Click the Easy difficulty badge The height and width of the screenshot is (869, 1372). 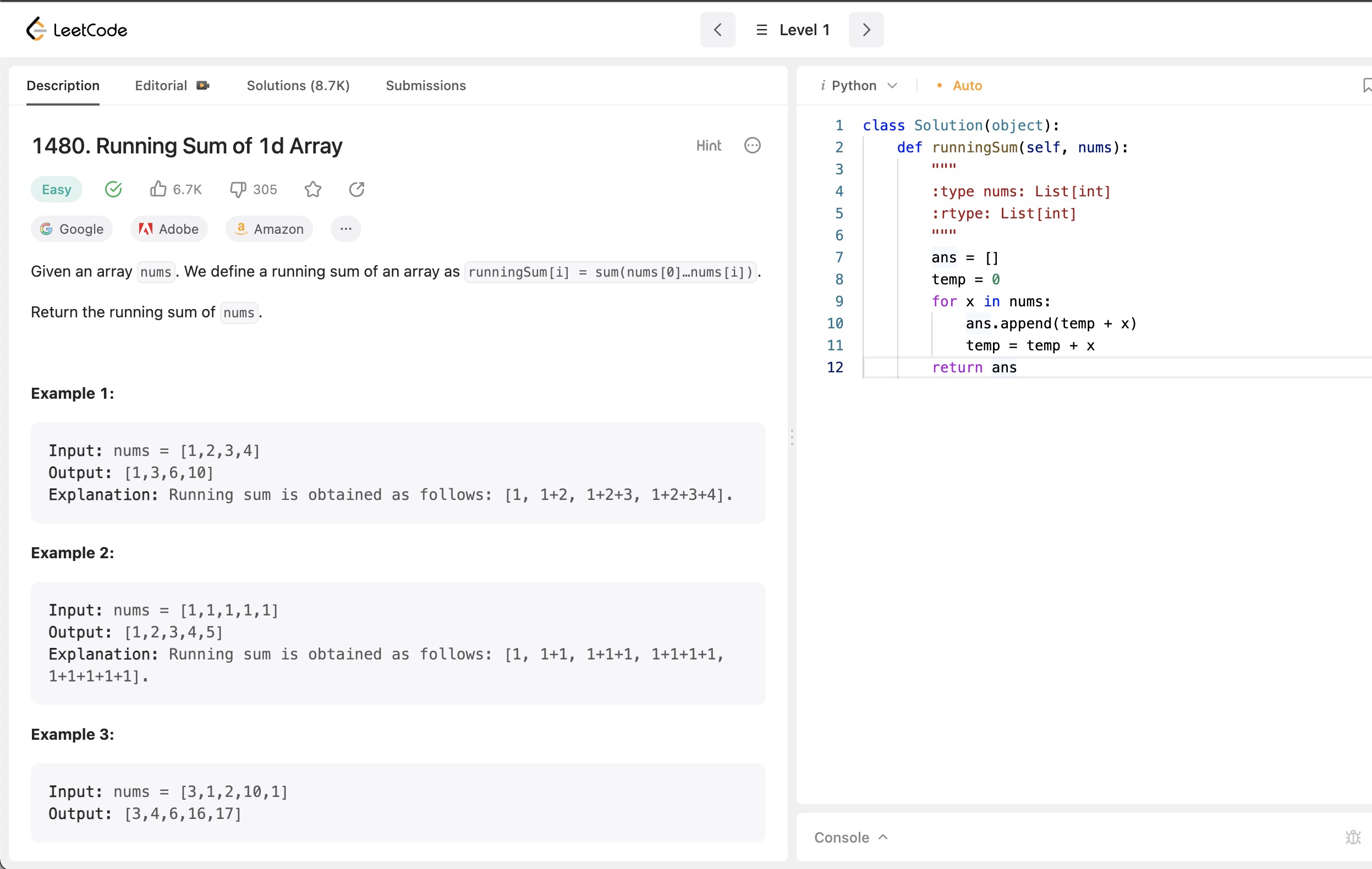click(x=57, y=189)
